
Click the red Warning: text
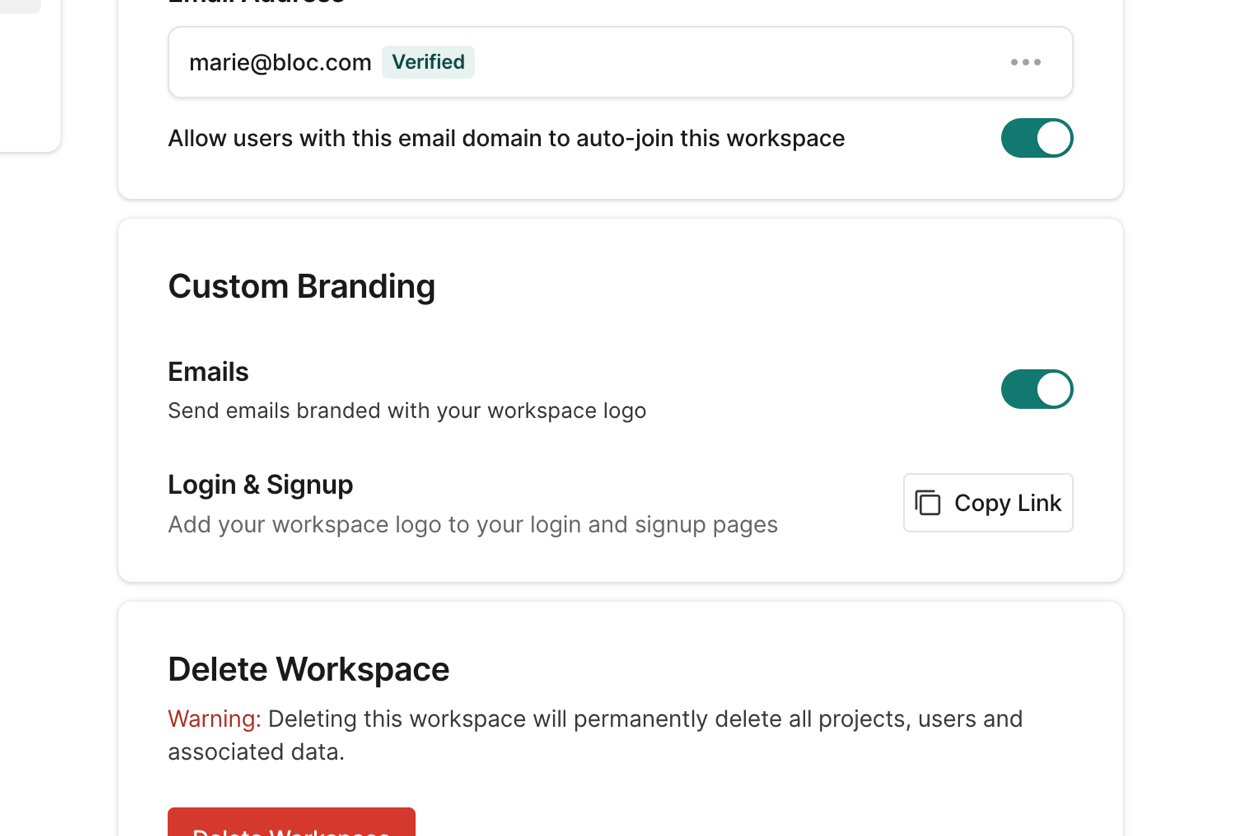click(x=214, y=719)
